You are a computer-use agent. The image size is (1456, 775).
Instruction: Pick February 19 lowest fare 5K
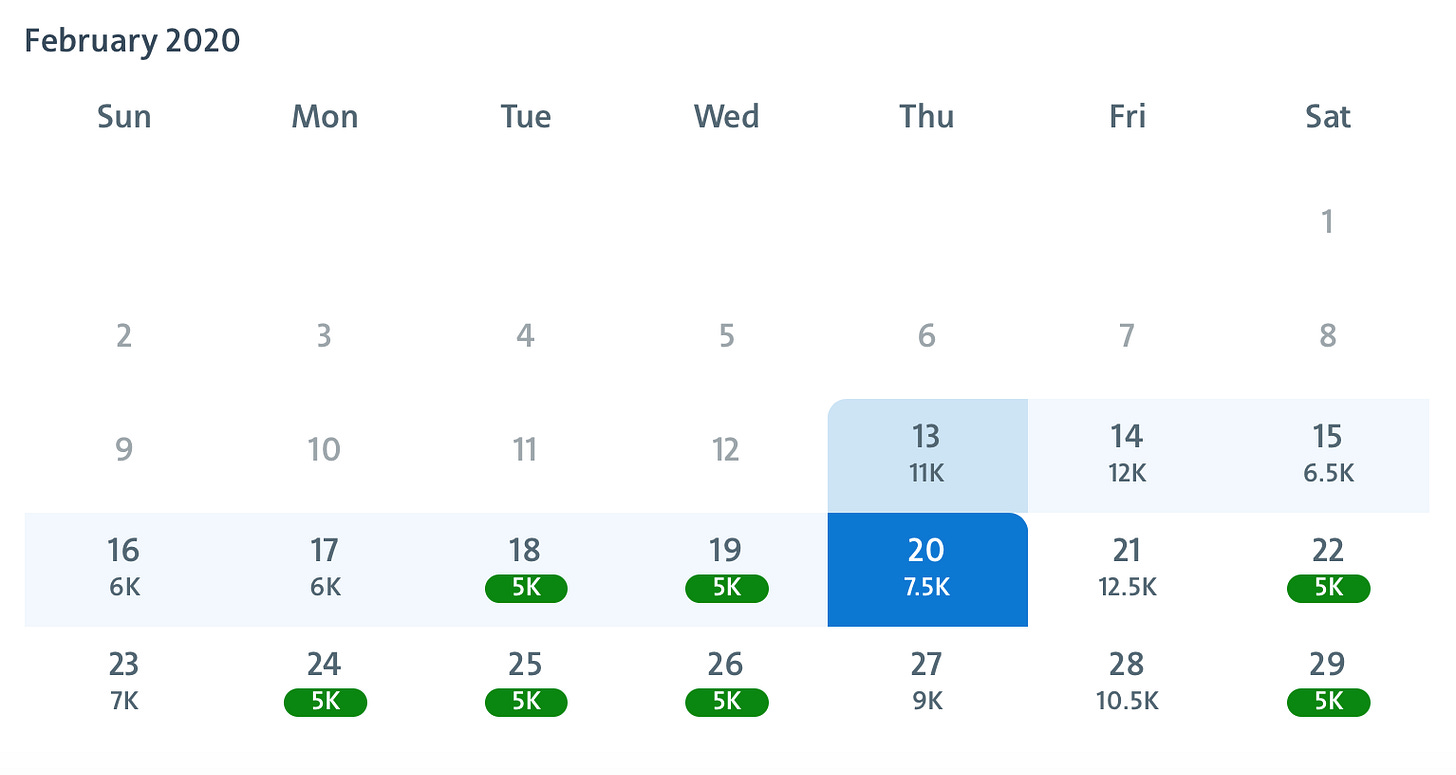[726, 568]
